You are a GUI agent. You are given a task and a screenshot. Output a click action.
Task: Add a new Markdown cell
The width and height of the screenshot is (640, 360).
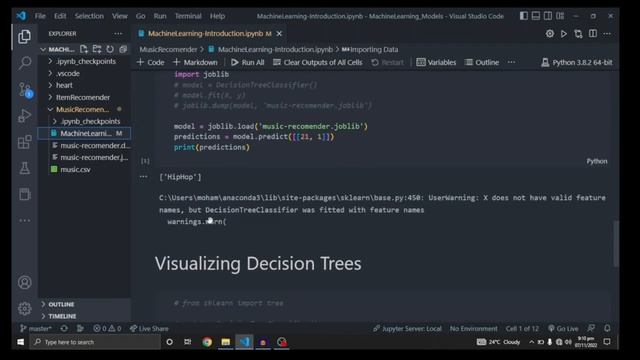pyautogui.click(x=195, y=62)
